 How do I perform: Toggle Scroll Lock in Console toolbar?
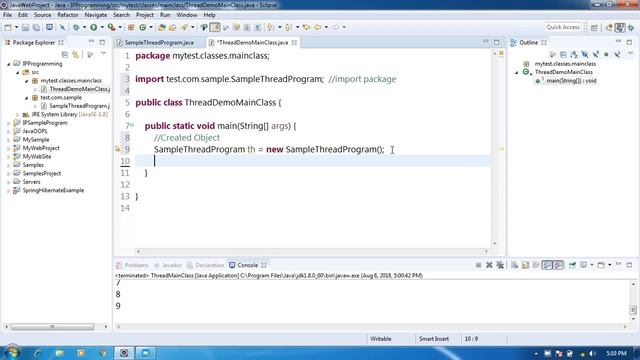(525, 265)
